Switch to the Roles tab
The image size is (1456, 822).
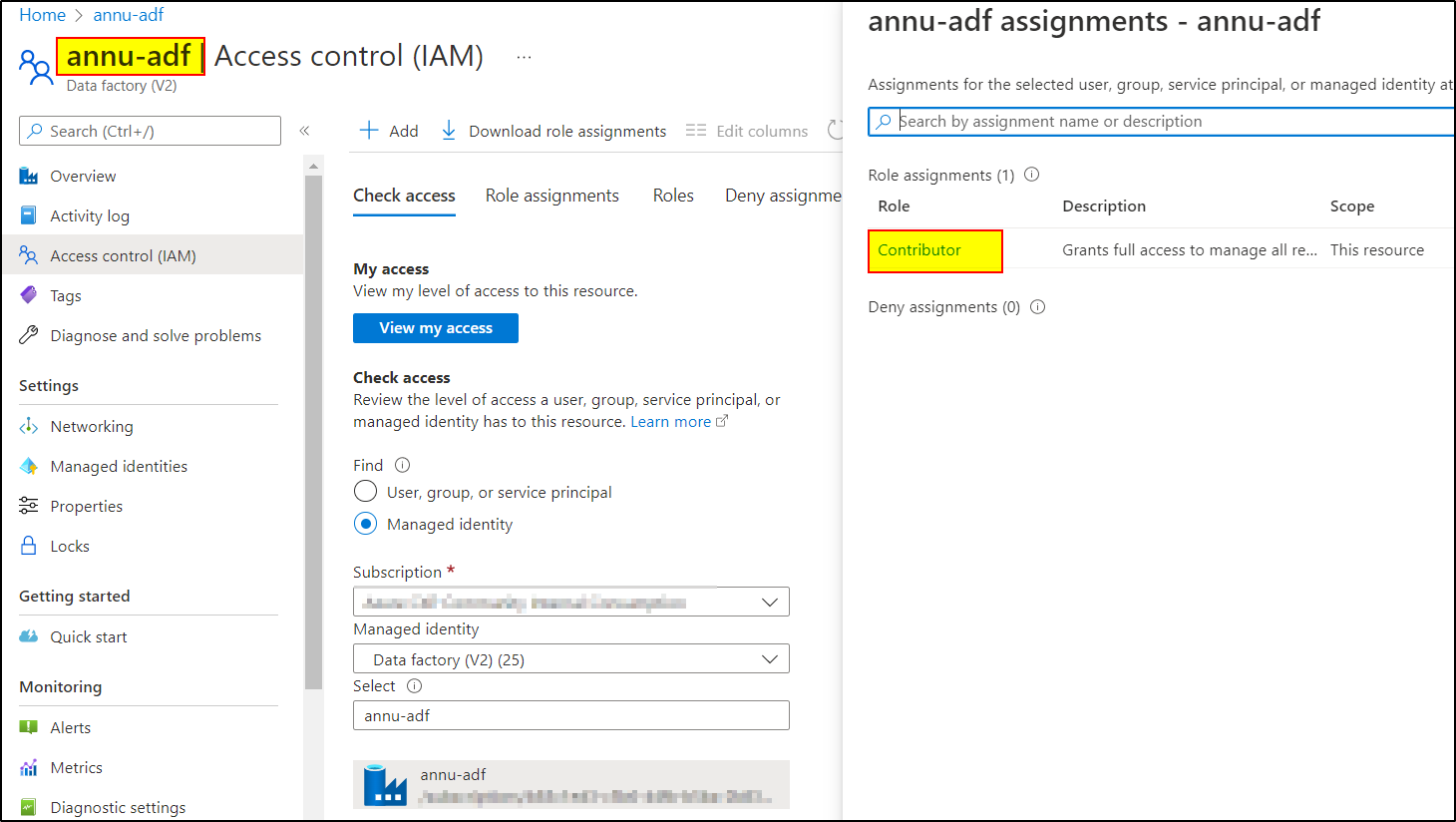(x=673, y=196)
